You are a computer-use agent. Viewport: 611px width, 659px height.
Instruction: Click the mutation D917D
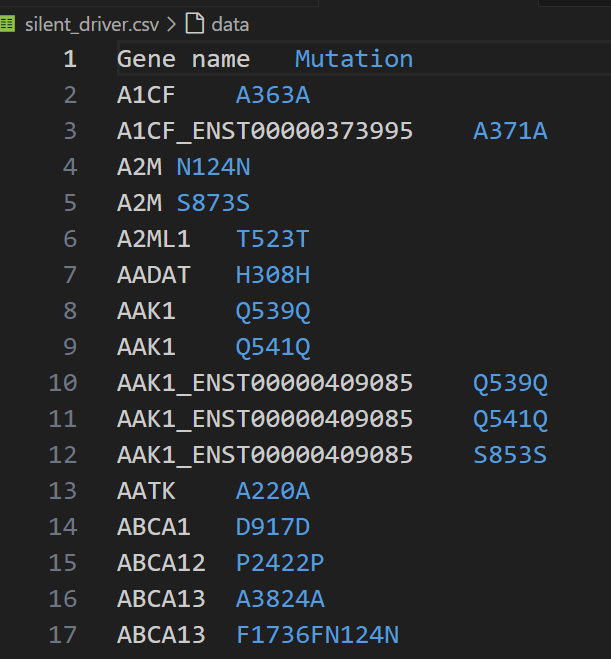coord(273,527)
